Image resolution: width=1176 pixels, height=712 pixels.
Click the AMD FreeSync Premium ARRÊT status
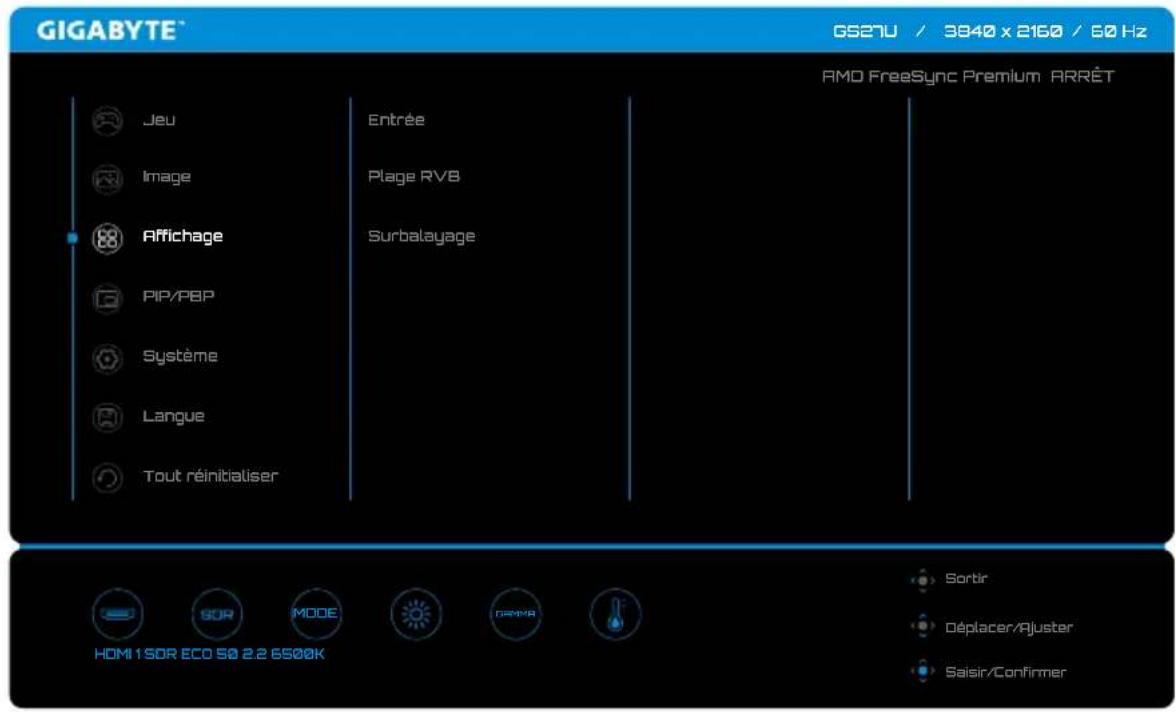click(968, 76)
